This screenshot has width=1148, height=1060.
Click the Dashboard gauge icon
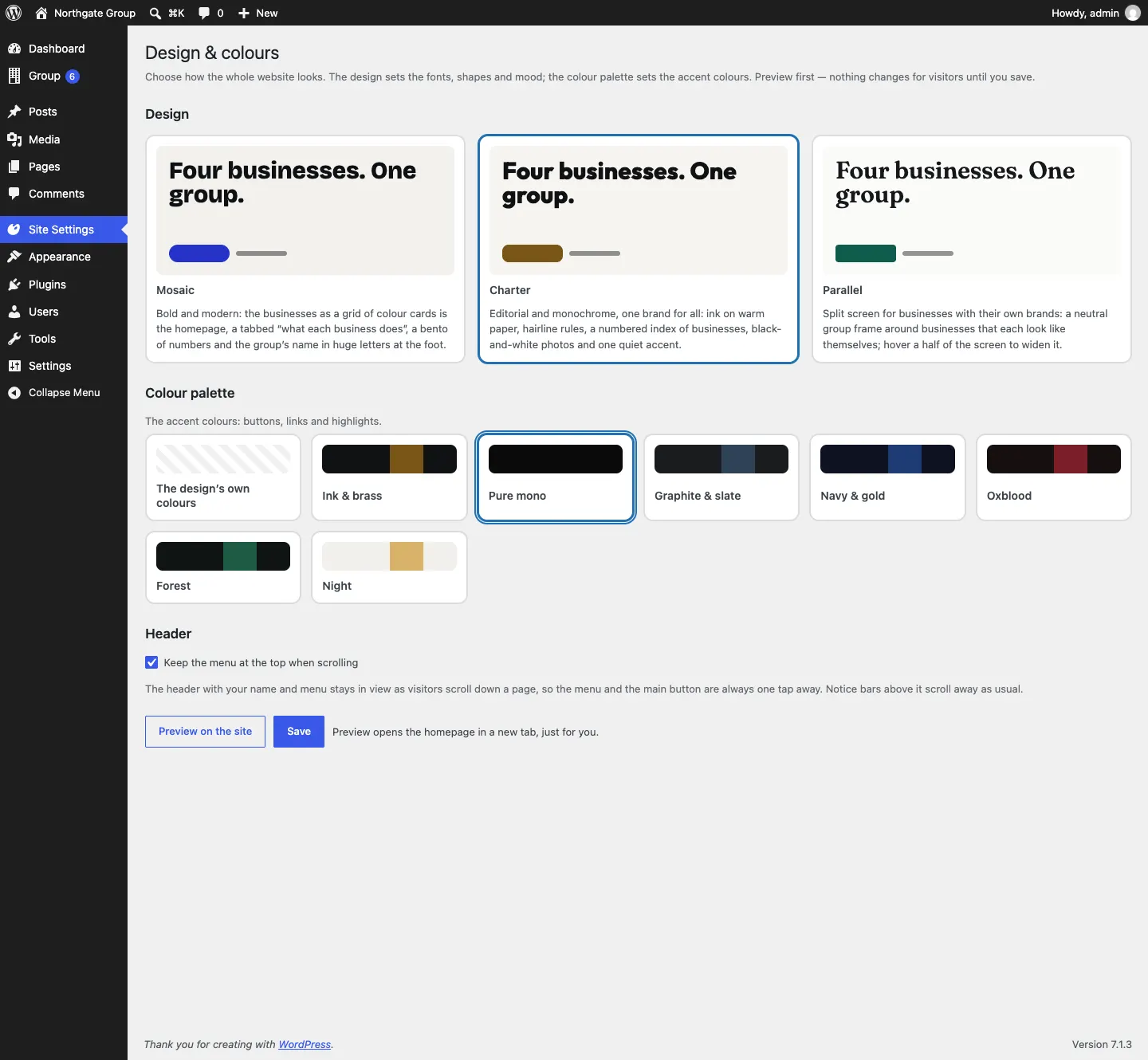pyautogui.click(x=14, y=49)
